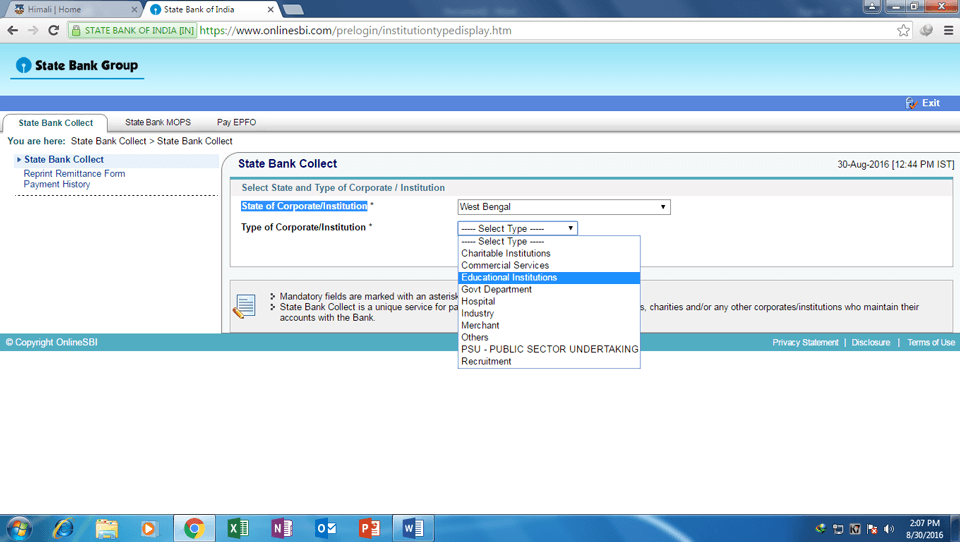The width and height of the screenshot is (960, 542).
Task: Click the taskbar clock showing 2:07 PM
Action: [924, 529]
